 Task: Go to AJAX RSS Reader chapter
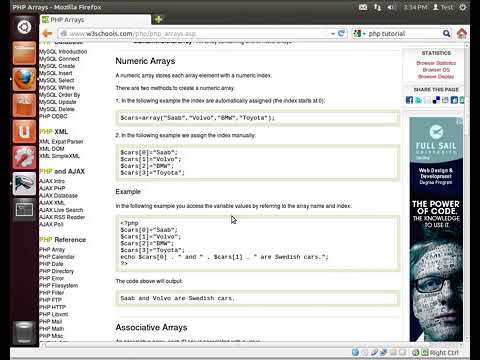click(x=62, y=217)
